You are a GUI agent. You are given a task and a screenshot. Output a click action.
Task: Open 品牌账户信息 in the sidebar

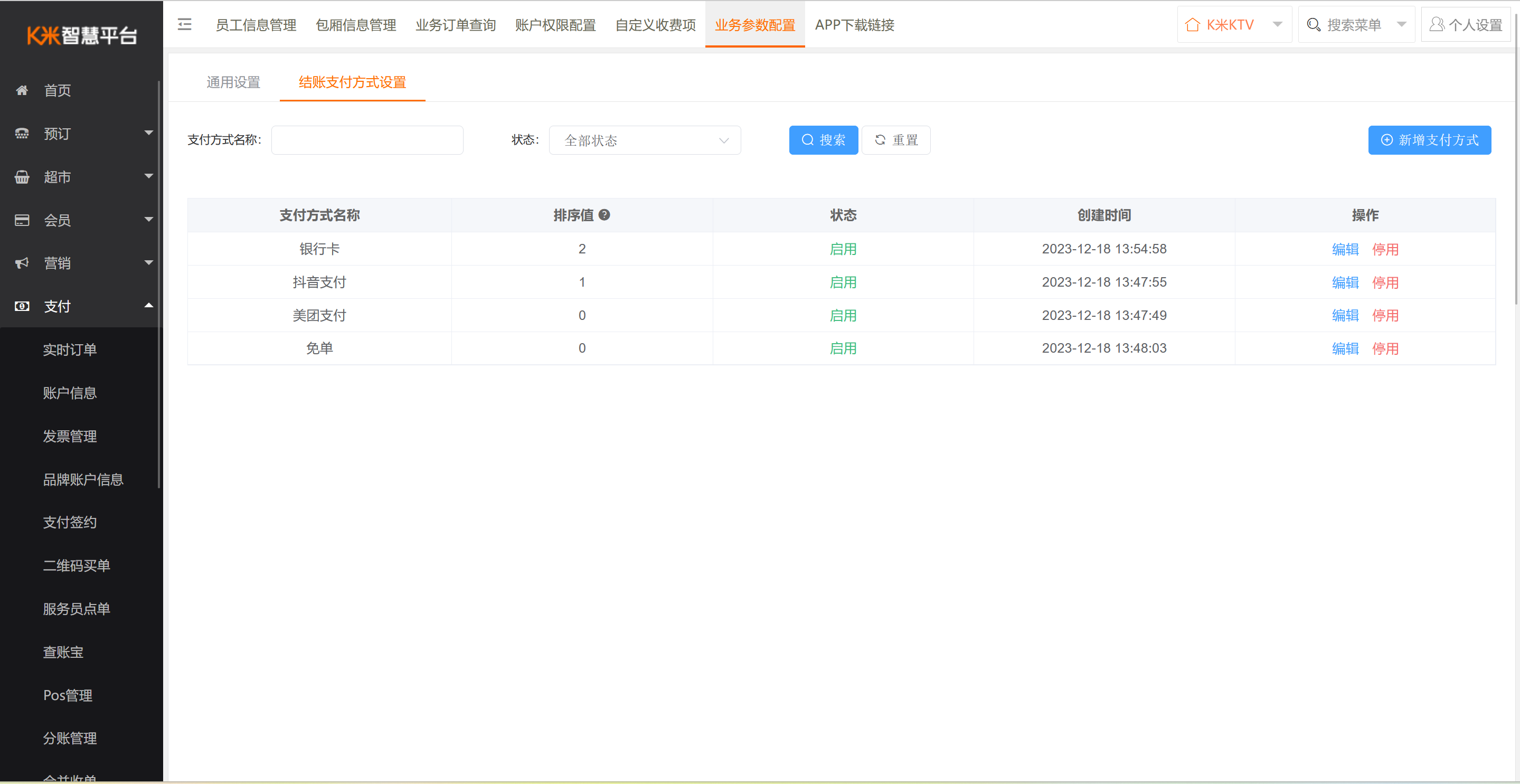(83, 479)
